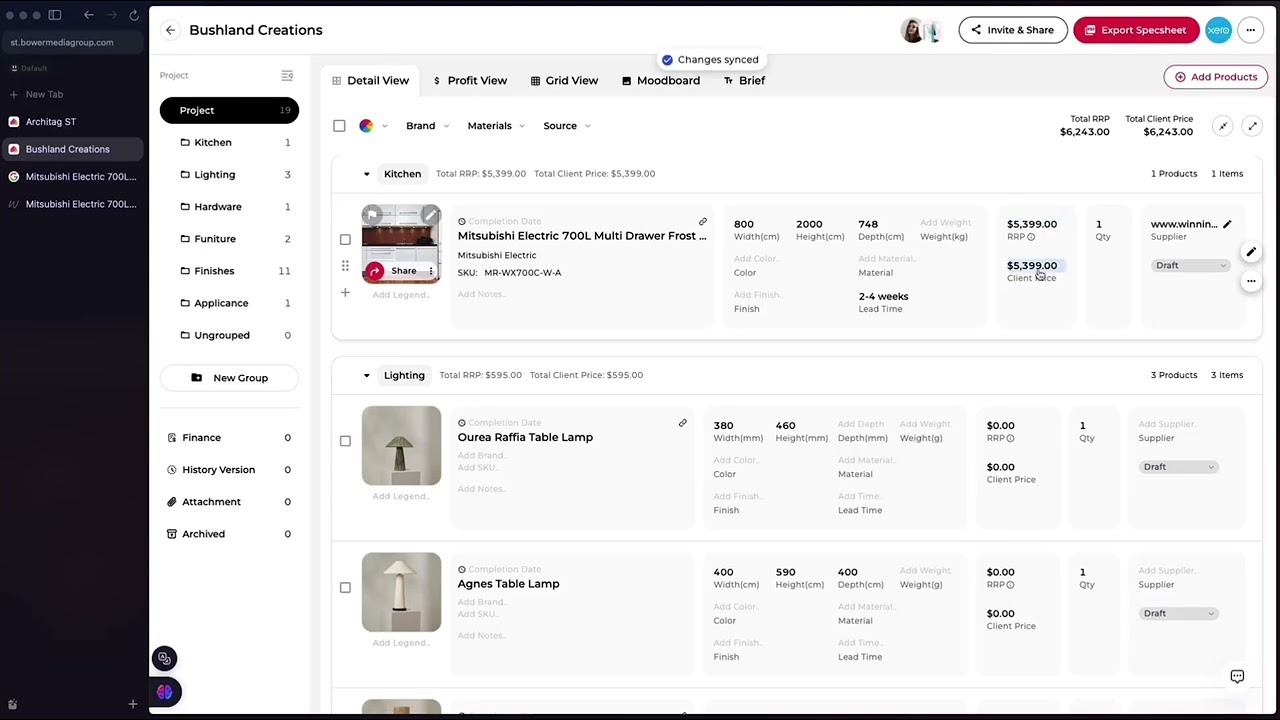Open Archived section in sidebar
Image resolution: width=1280 pixels, height=720 pixels.
coord(229,534)
